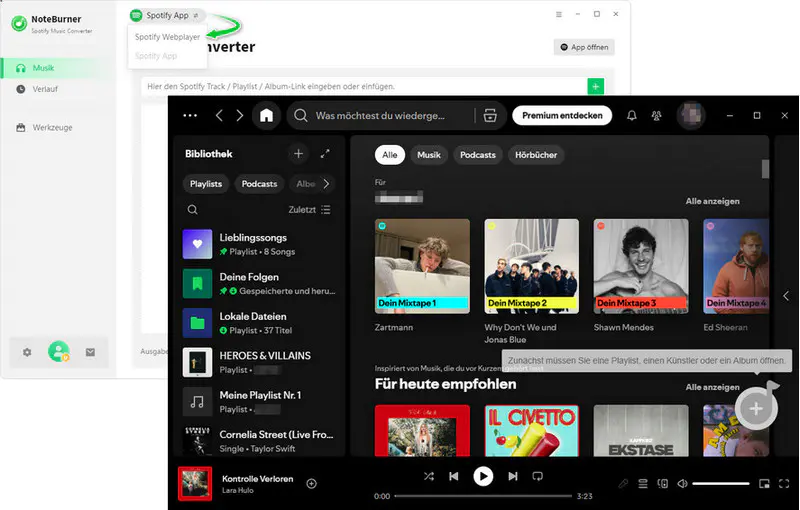Open connect to device icon
Screen dimensions: 800x510
coord(662,483)
